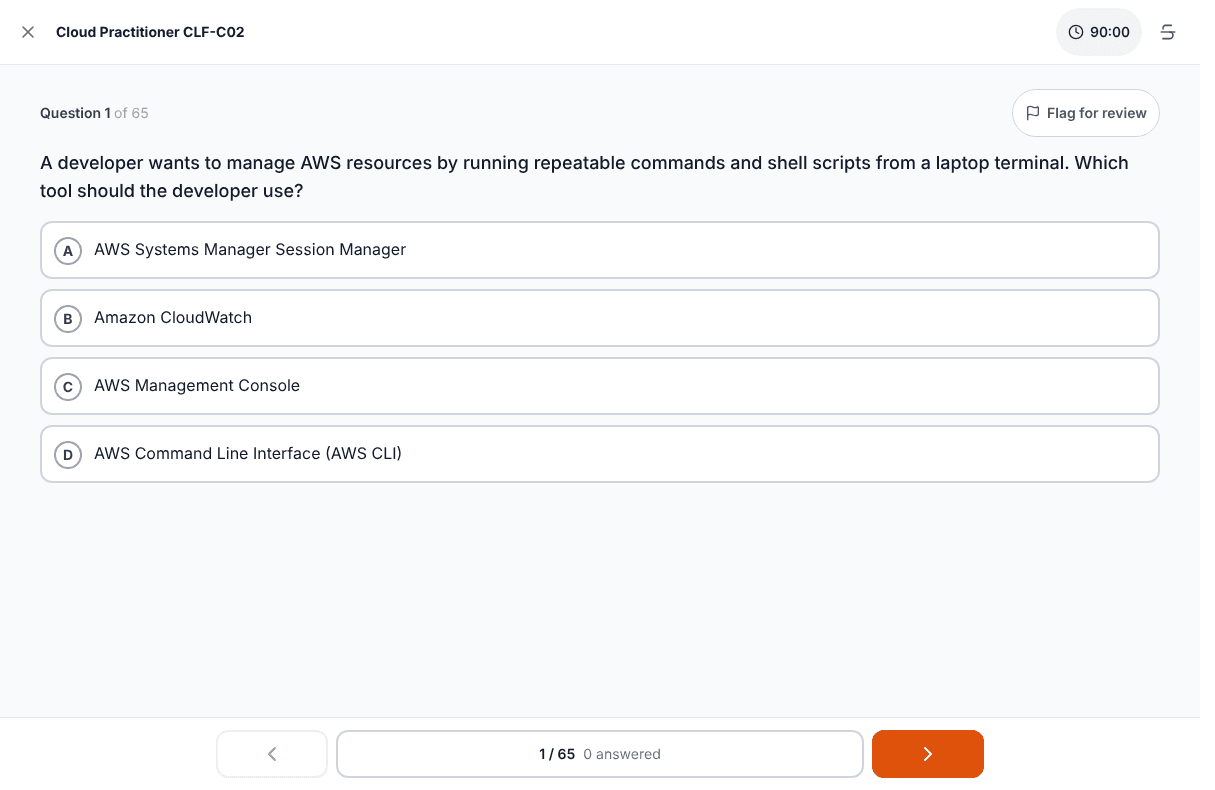This screenshot has width=1215, height=790.
Task: Click the strikethrough icon beside the timer
Action: point(1167,32)
